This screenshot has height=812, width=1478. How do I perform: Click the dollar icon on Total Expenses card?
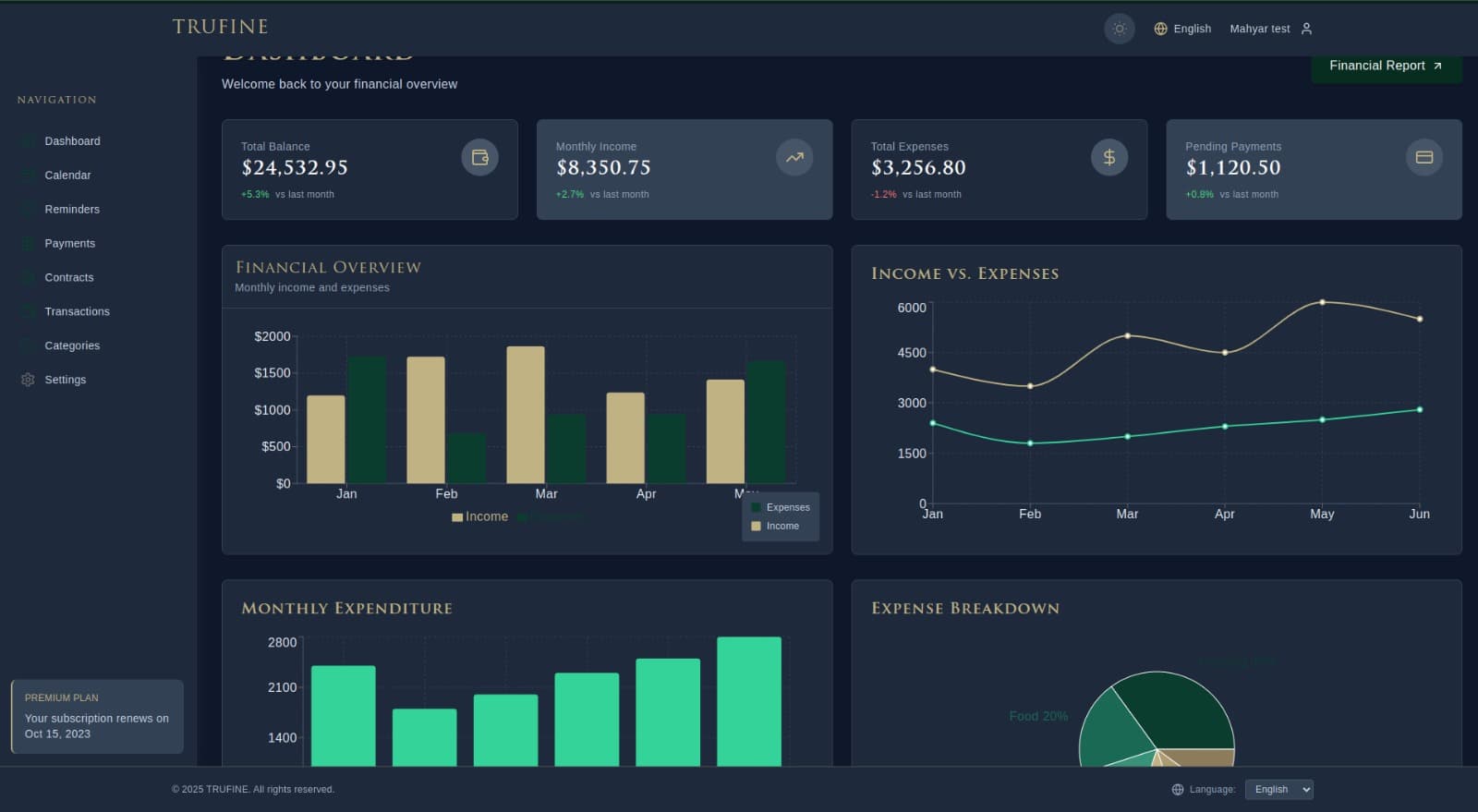click(1109, 158)
